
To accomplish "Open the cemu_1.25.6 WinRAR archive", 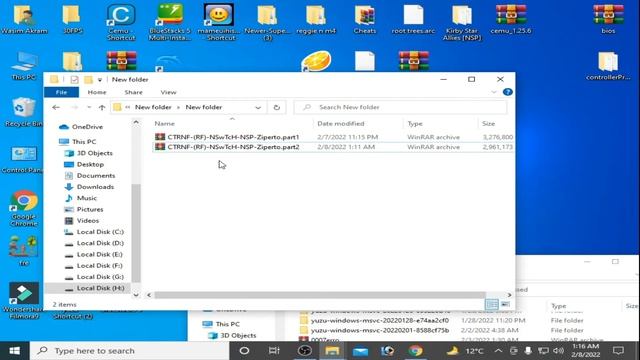I will click(511, 19).
